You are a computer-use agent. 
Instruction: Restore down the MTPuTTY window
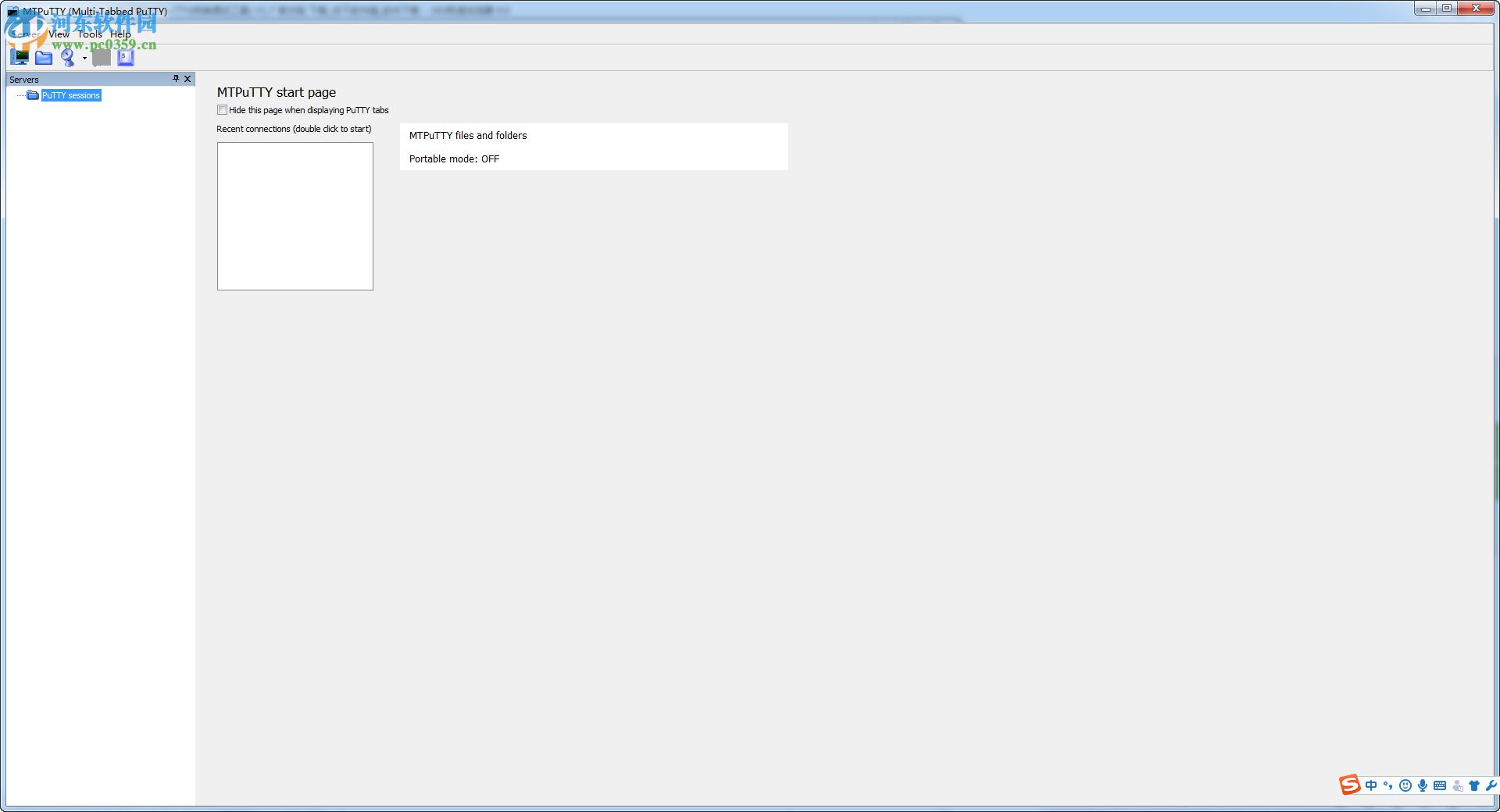(x=1447, y=9)
